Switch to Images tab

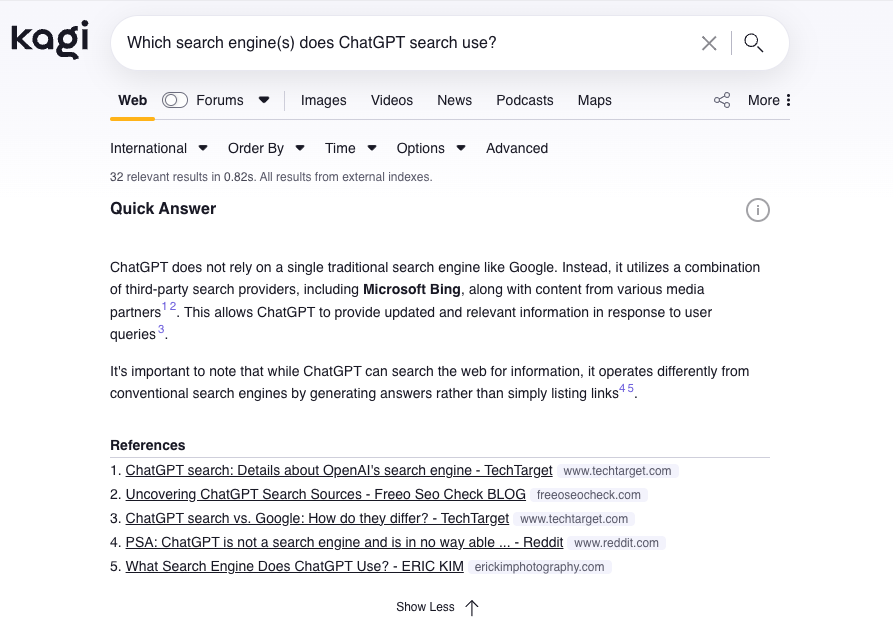(x=323, y=100)
